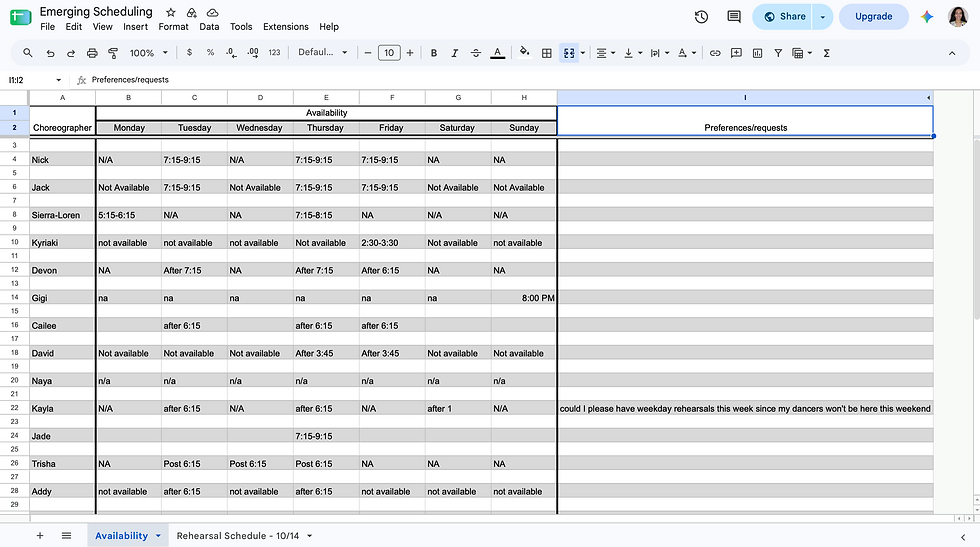Toggle italic formatting
980x547 pixels.
pyautogui.click(x=454, y=53)
